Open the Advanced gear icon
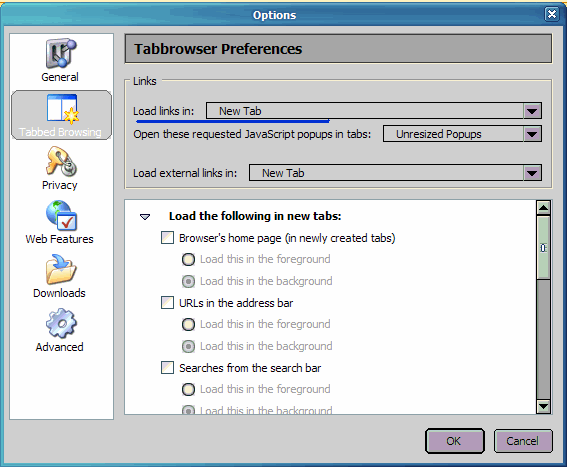567x467 pixels. 61,323
